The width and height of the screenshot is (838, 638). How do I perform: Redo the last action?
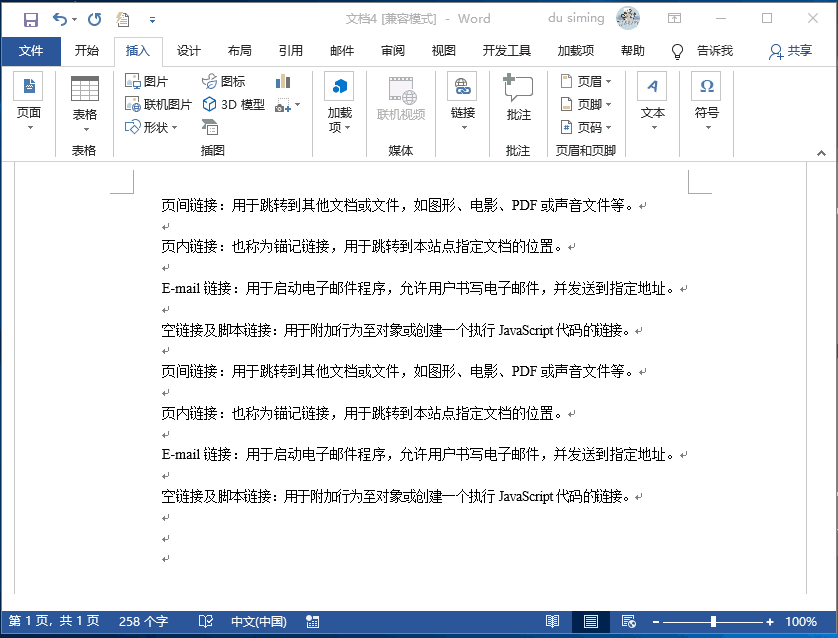pyautogui.click(x=95, y=20)
